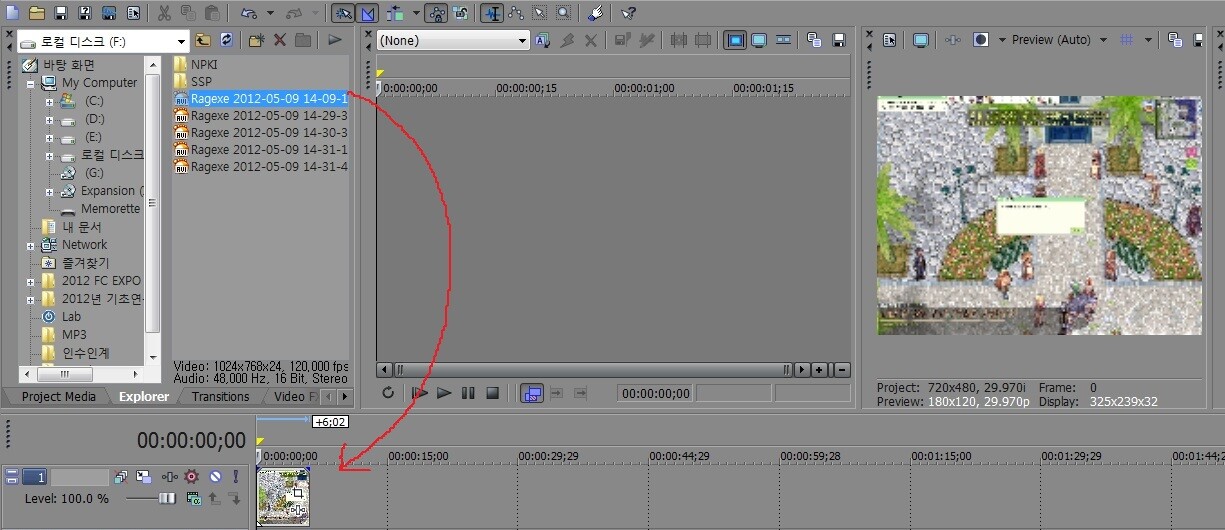
Task: Open Track Motion on video track 1
Action: pos(144,477)
